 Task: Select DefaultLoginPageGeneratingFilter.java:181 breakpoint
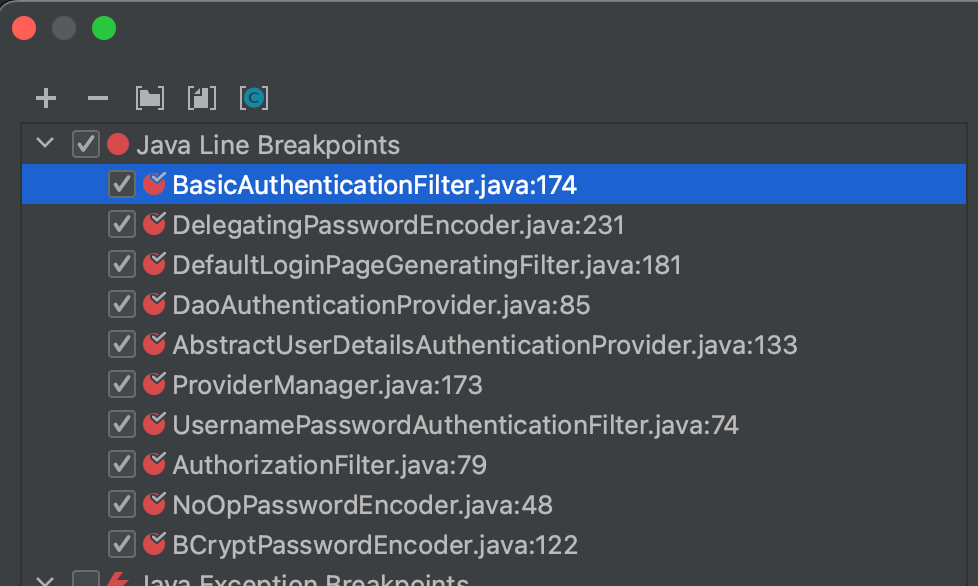(x=427, y=265)
